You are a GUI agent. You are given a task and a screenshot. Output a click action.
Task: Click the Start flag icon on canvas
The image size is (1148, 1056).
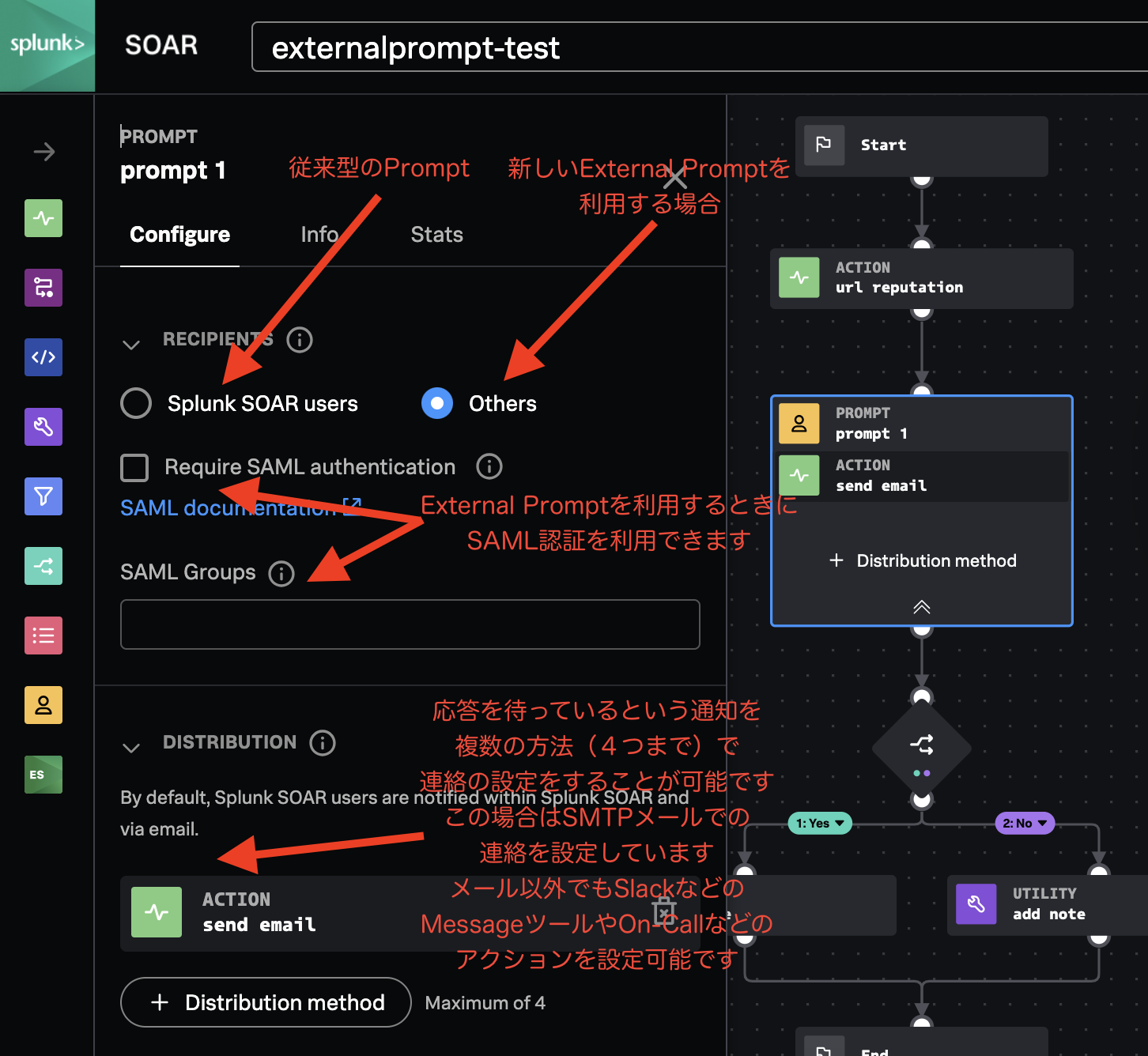[823, 145]
